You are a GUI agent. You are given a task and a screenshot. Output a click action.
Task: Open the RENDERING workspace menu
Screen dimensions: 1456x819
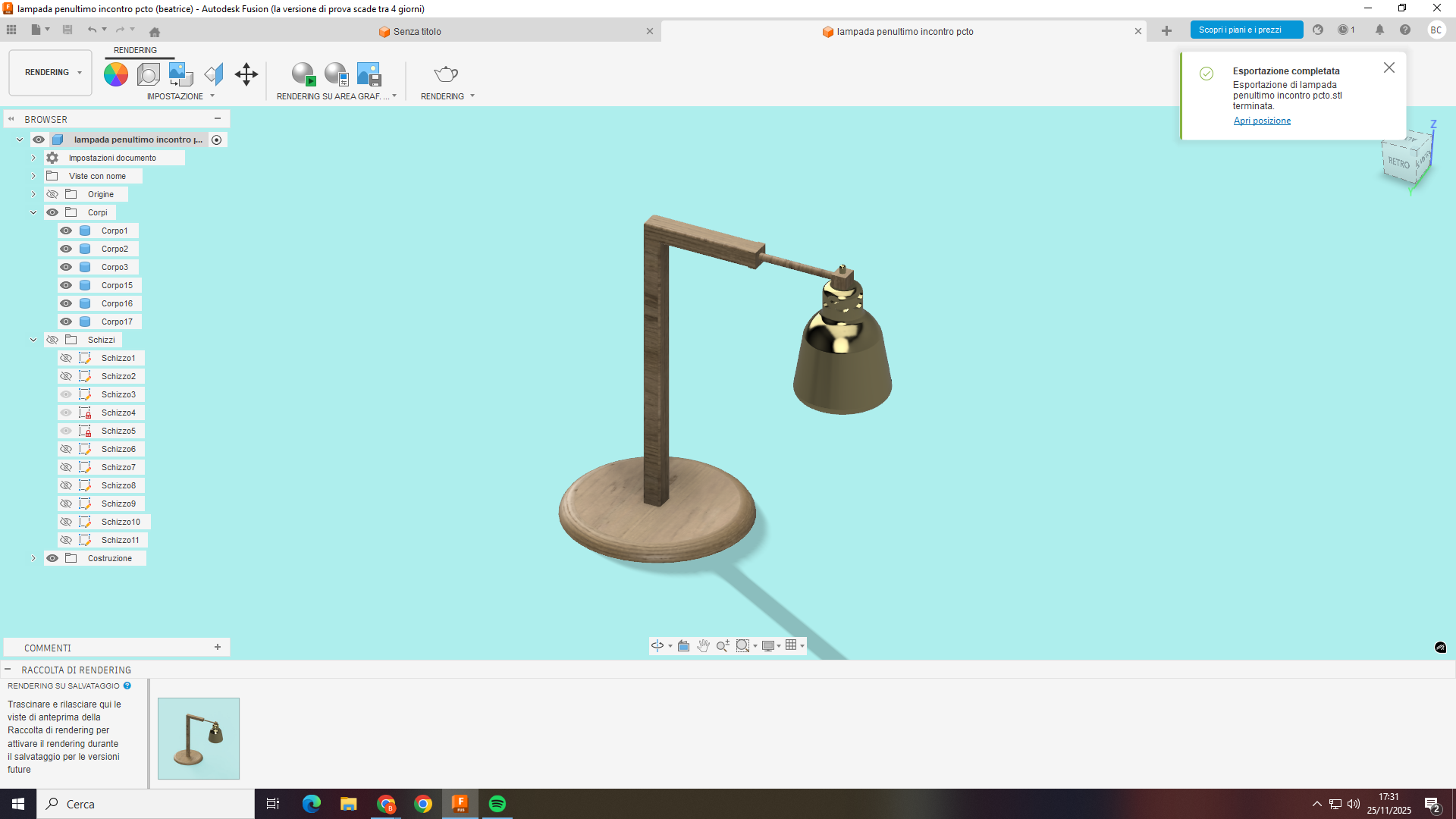(x=49, y=72)
